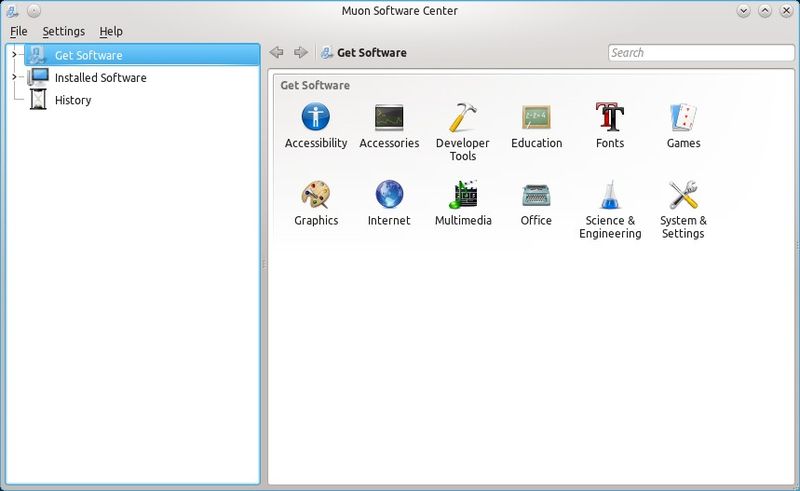Expand the Get Software tree node
Image resolution: width=800 pixels, height=491 pixels.
point(14,54)
